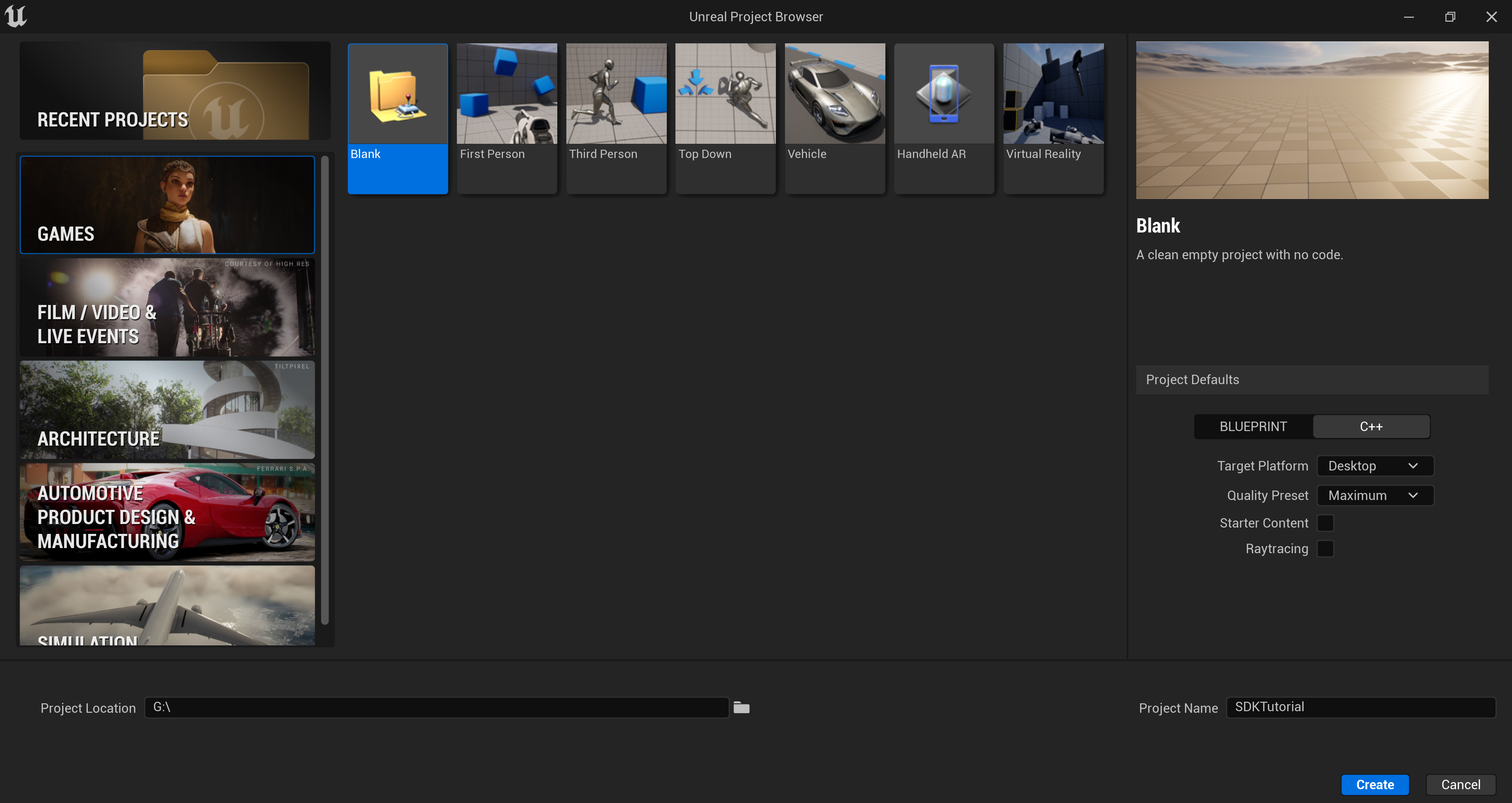The image size is (1512, 803).
Task: Click the Cancel button
Action: 1460,784
